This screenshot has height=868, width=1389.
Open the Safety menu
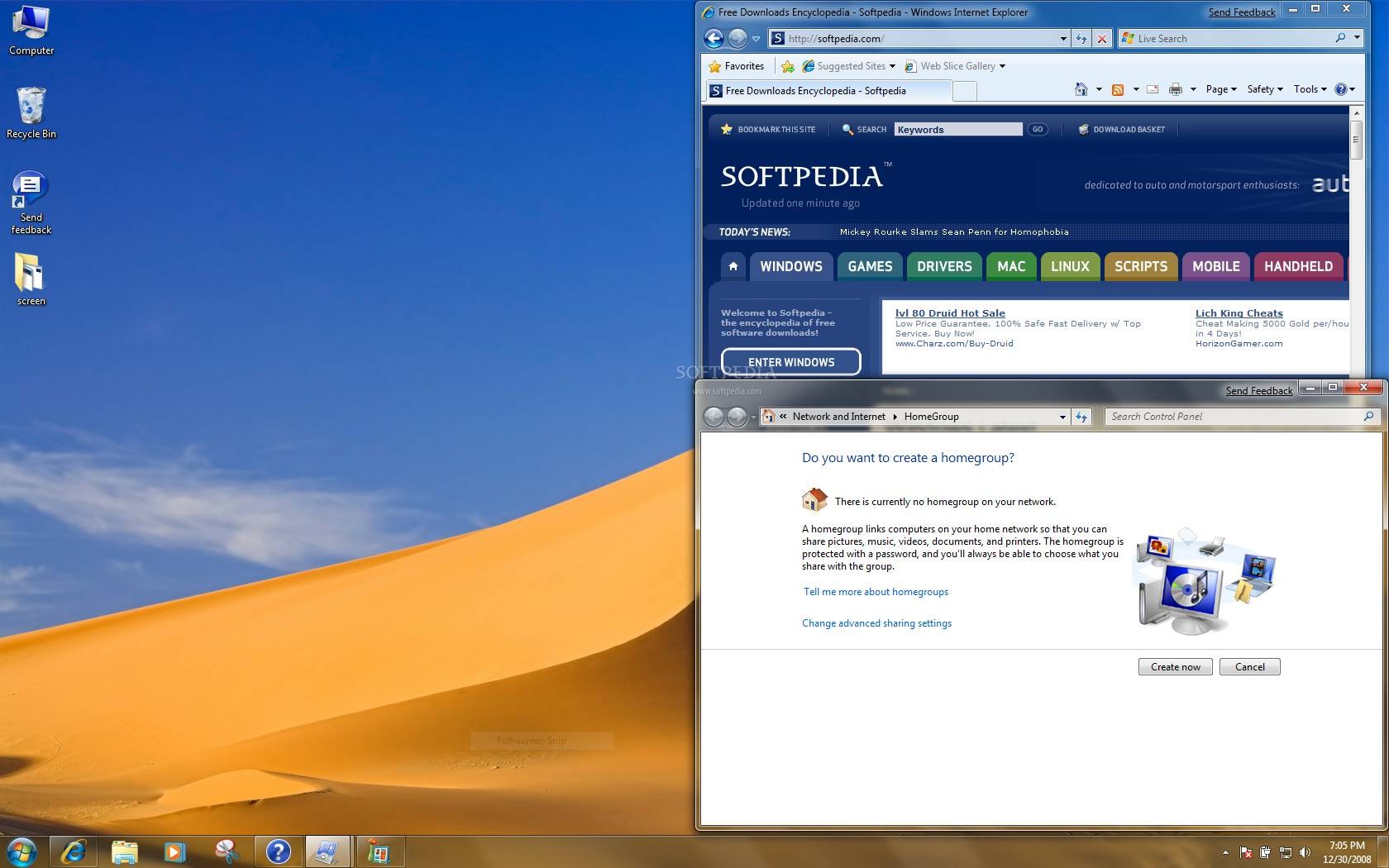(x=1265, y=89)
